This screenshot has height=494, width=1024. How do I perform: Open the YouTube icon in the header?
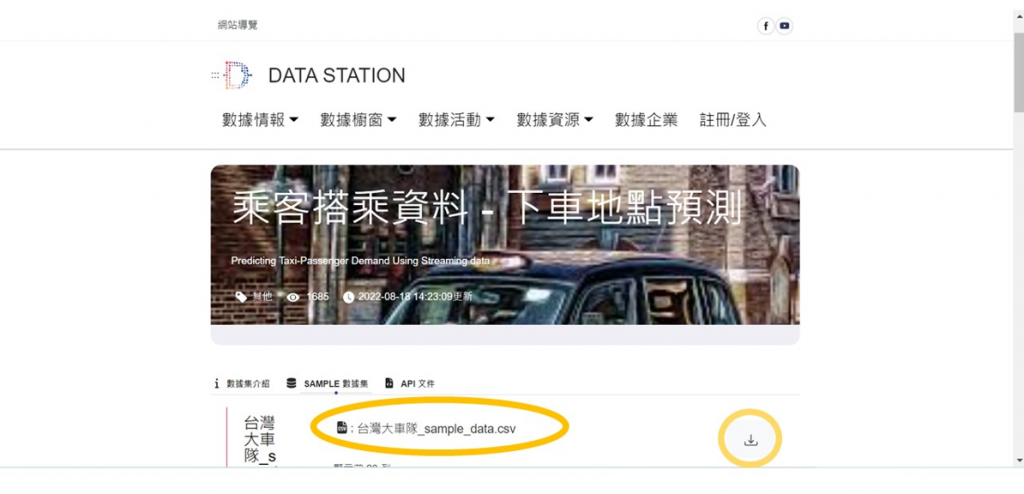coord(784,26)
